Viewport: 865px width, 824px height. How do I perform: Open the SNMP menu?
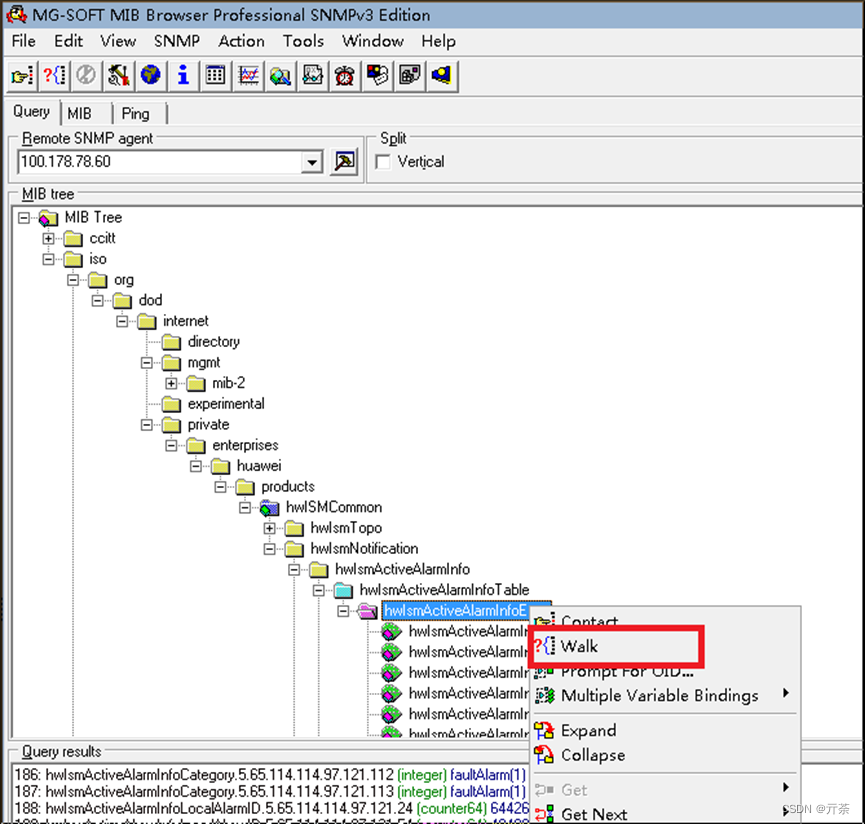pos(176,41)
